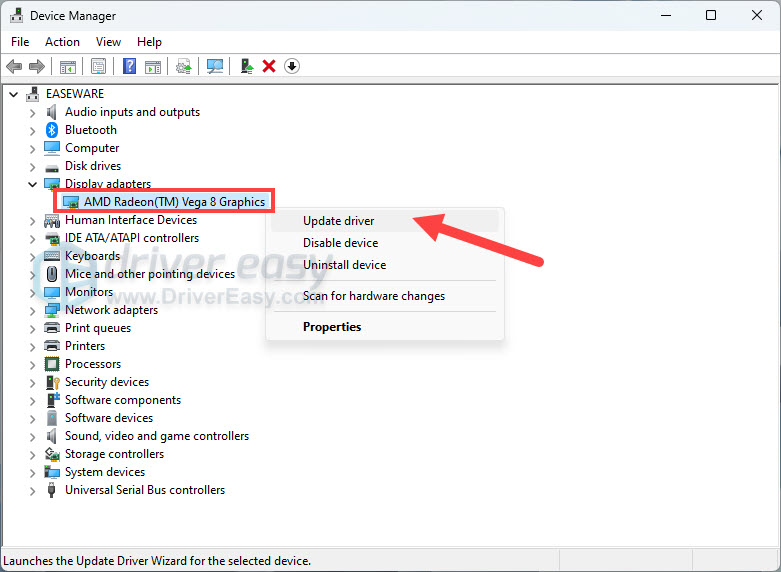Image resolution: width=781 pixels, height=572 pixels.
Task: Collapse the Display adapters category
Action: point(33,184)
